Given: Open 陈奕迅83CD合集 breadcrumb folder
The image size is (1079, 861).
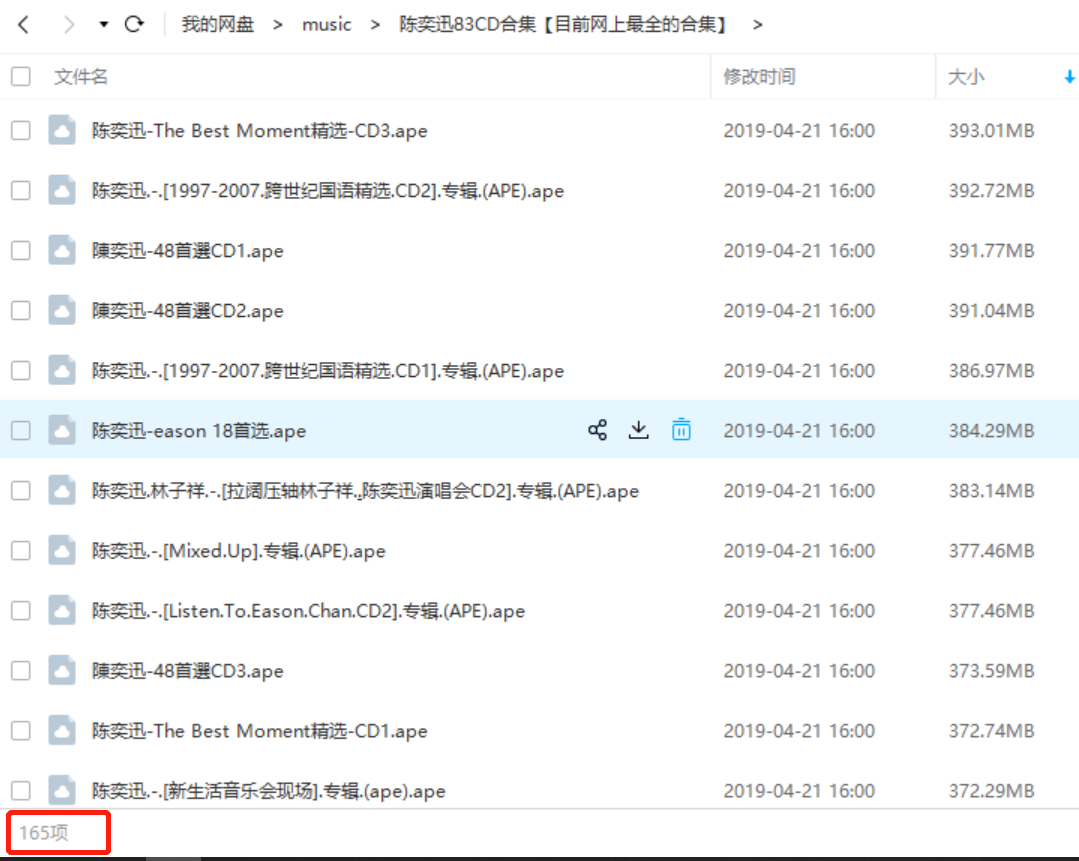Looking at the screenshot, I should click(563, 25).
